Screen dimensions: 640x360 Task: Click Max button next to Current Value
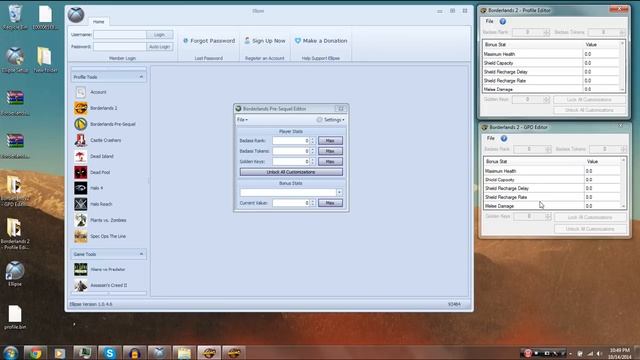click(x=330, y=203)
